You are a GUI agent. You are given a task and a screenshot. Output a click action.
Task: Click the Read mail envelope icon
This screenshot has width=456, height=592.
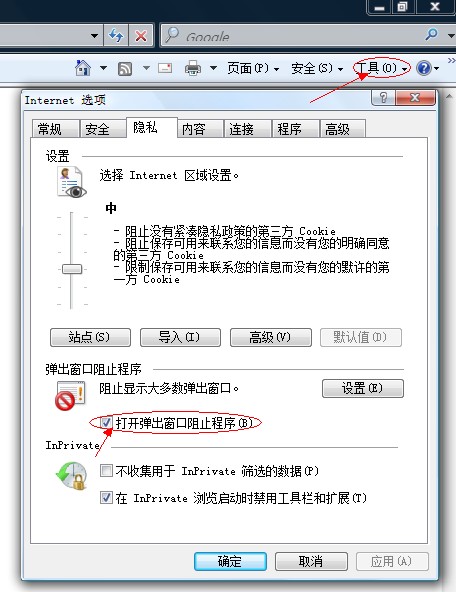tap(165, 68)
